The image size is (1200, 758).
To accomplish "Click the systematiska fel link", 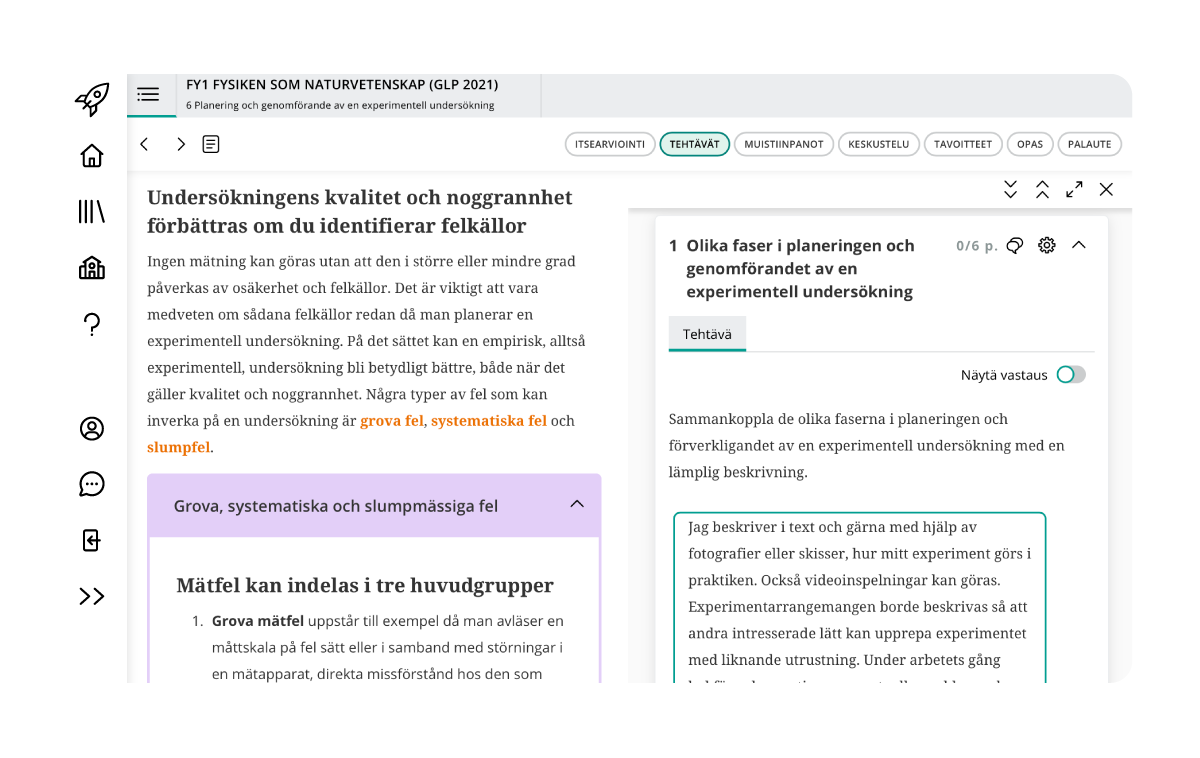I will [x=488, y=421].
